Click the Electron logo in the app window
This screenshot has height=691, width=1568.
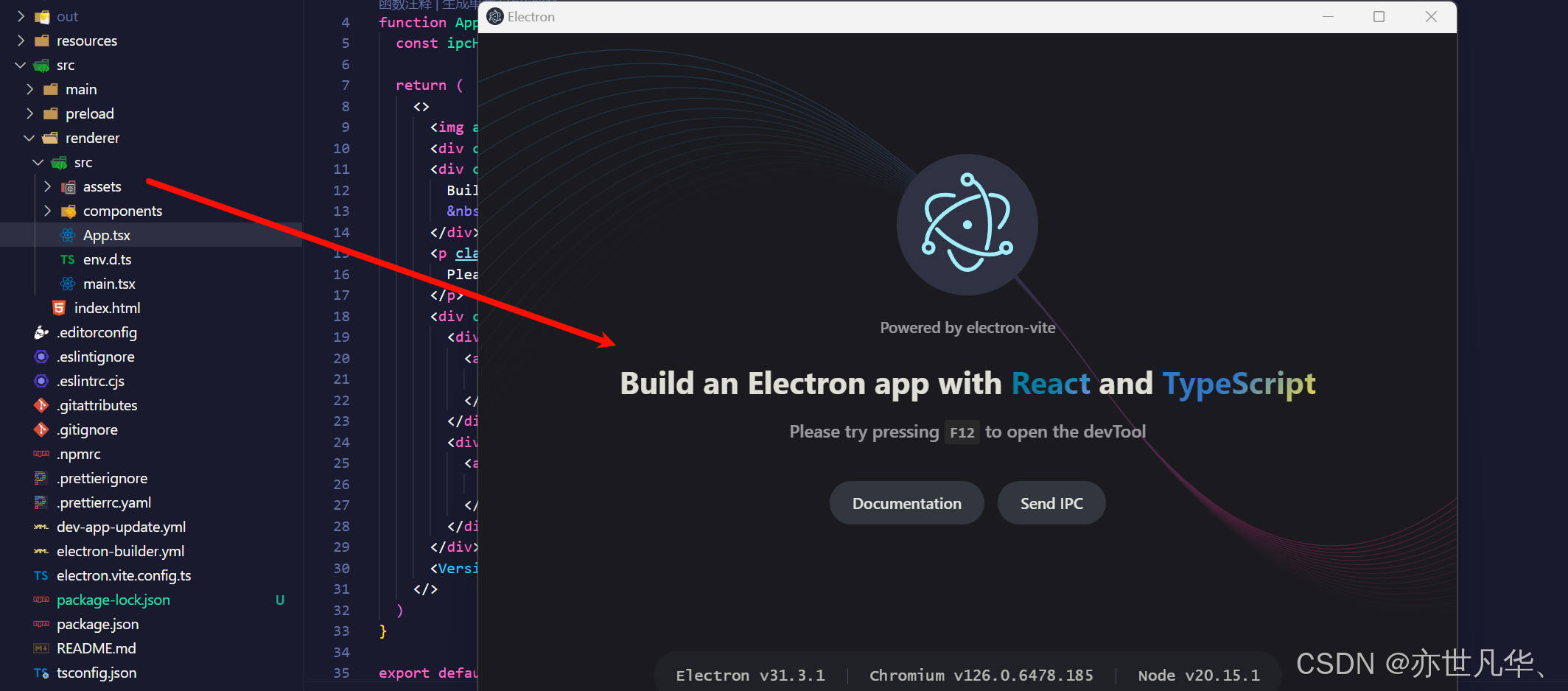967,225
